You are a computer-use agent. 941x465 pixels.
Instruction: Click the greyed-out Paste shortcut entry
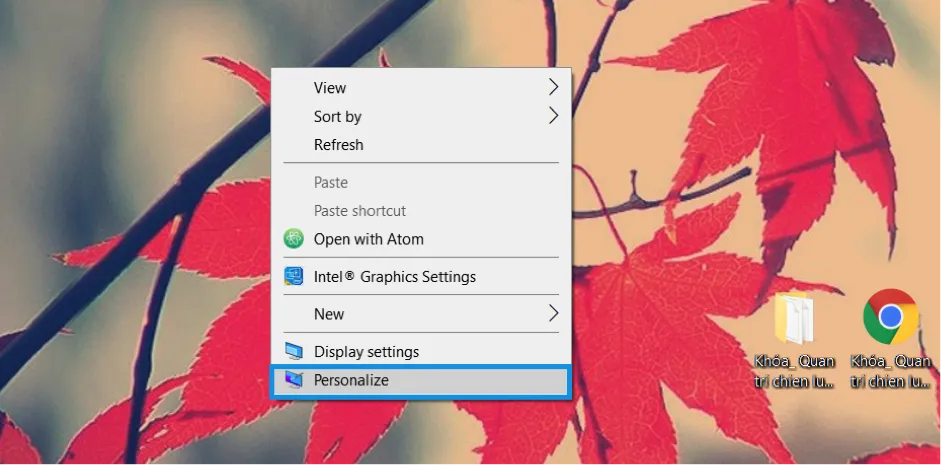(360, 211)
